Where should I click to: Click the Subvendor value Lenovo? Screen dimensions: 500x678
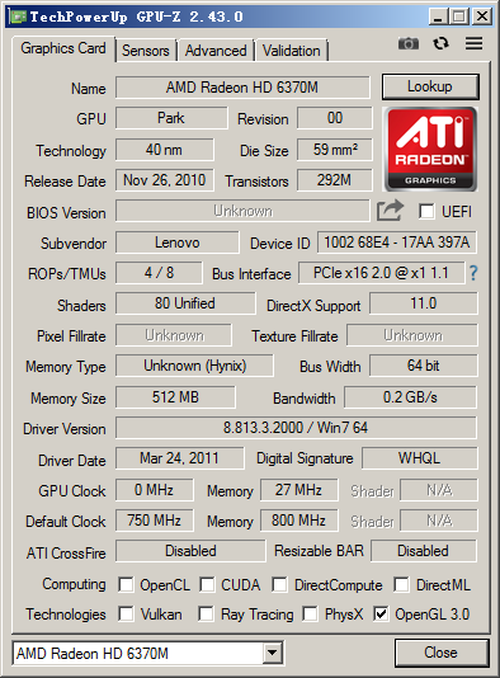177,242
